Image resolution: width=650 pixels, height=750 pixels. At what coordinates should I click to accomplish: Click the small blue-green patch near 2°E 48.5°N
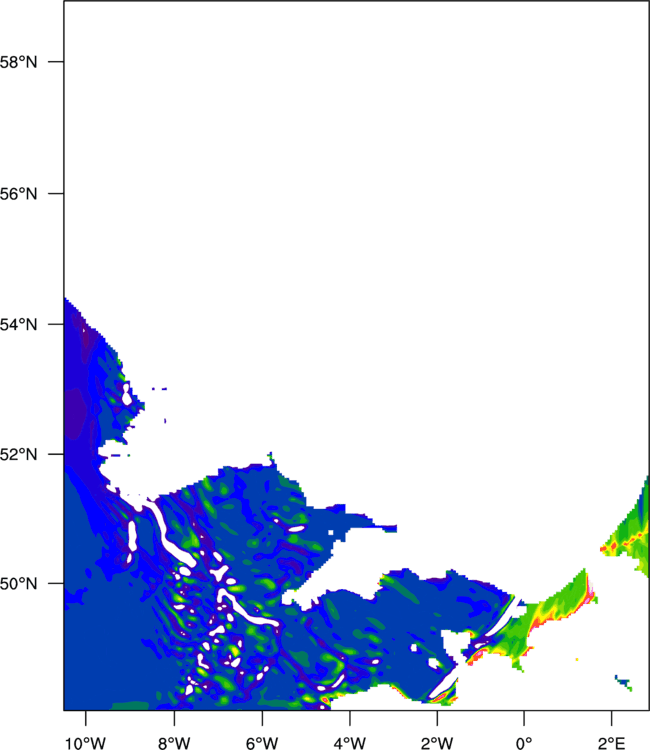point(624,683)
